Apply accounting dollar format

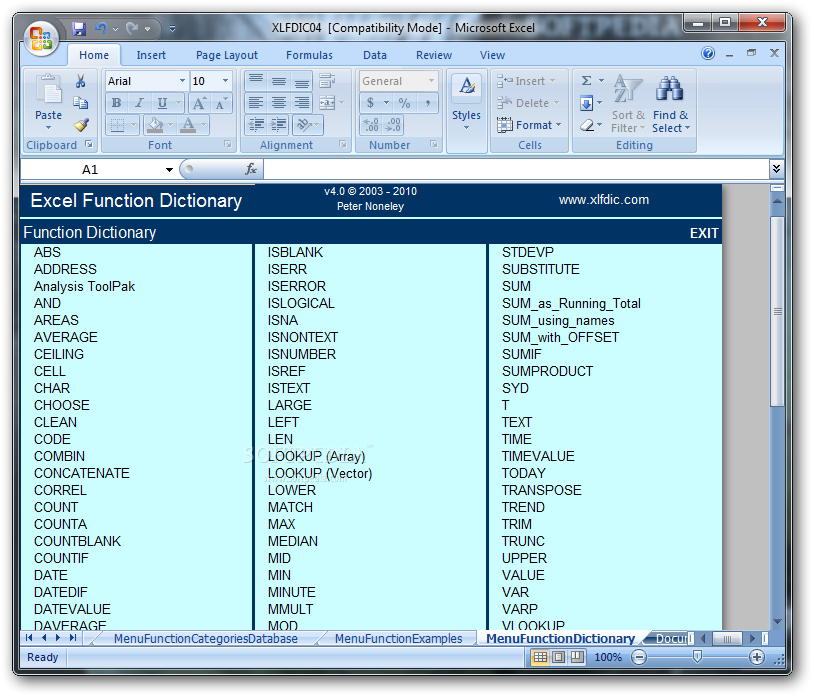pyautogui.click(x=370, y=103)
